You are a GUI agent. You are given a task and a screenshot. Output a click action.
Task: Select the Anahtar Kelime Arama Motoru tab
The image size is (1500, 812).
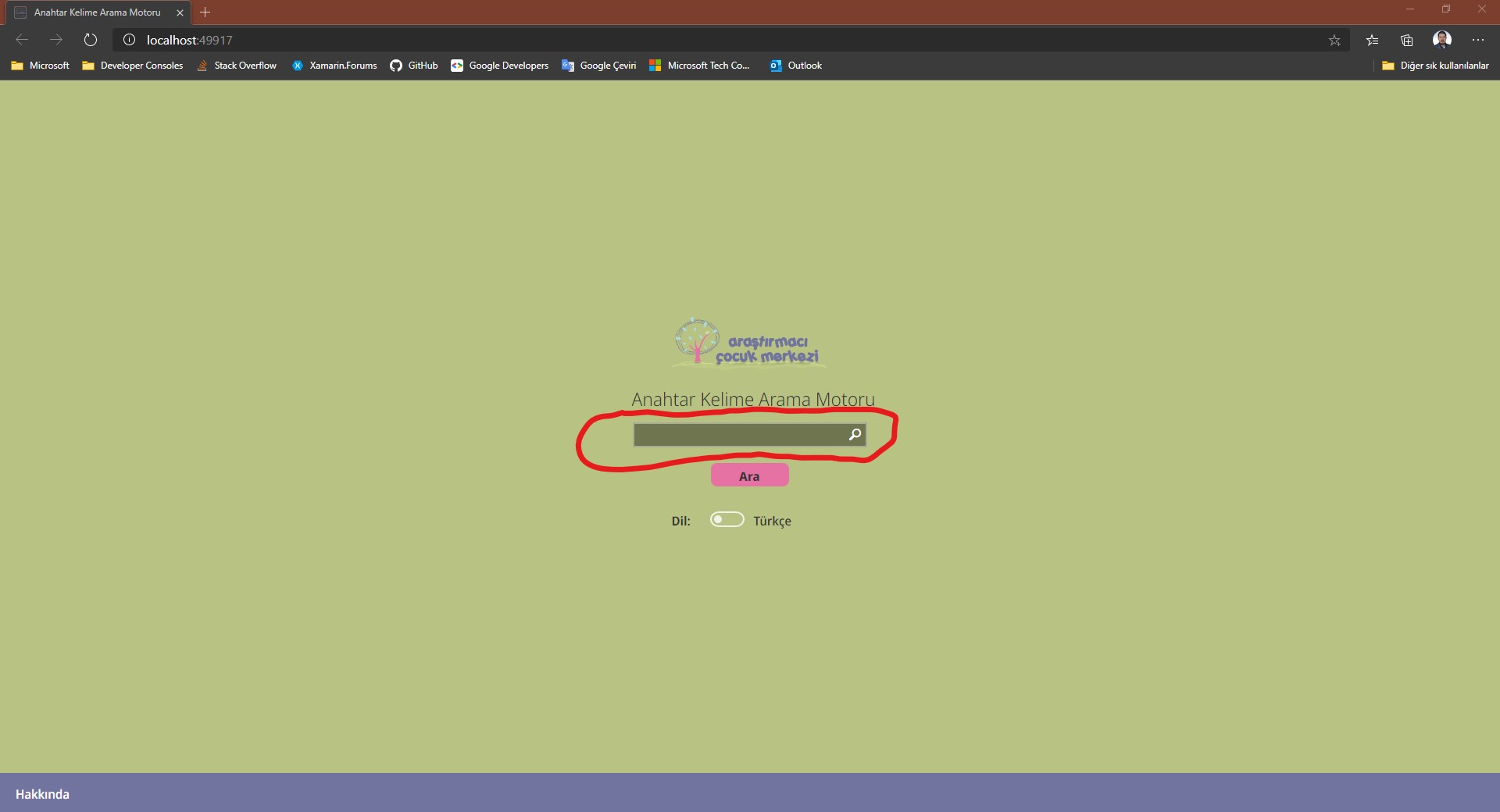[98, 12]
